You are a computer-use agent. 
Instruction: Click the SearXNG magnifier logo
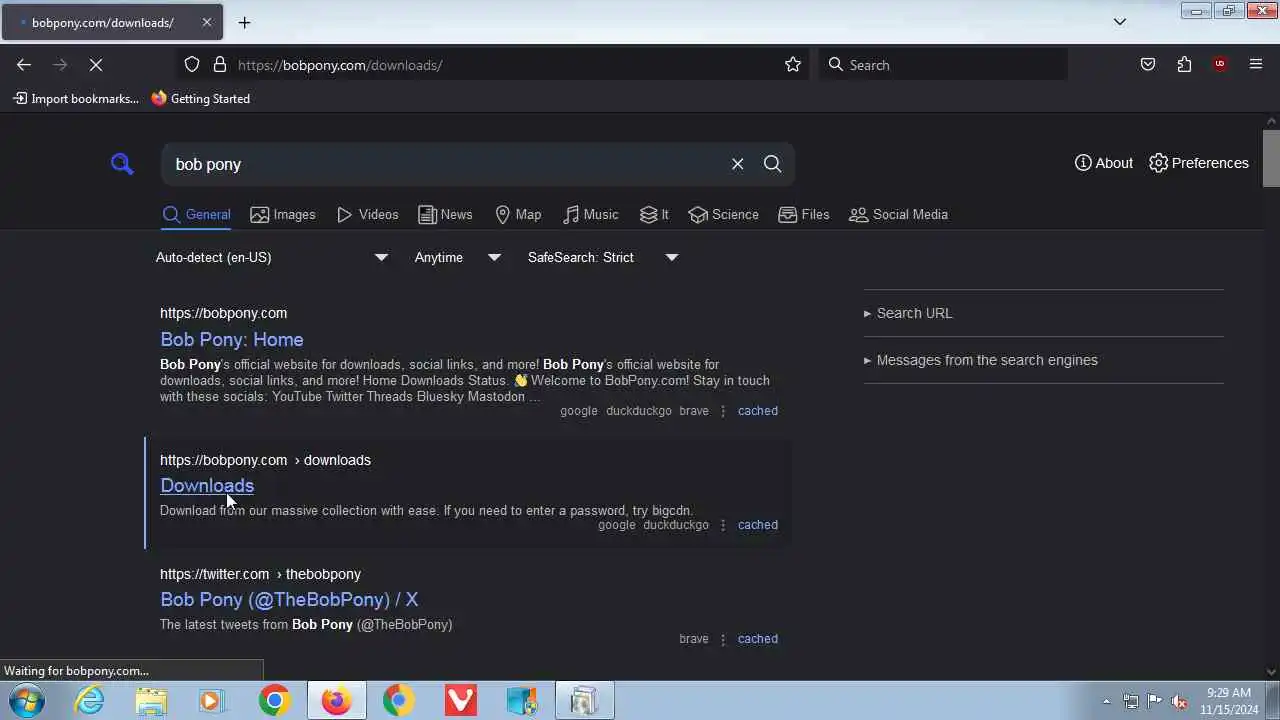[122, 164]
